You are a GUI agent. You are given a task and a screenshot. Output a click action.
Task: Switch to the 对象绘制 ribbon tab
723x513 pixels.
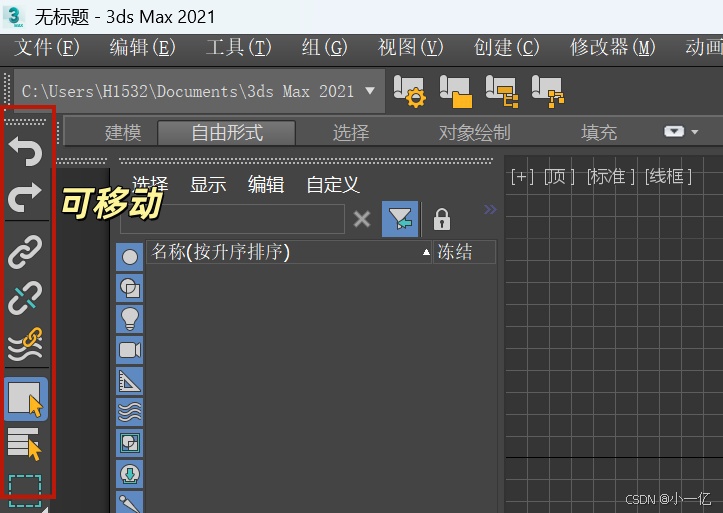tap(474, 133)
